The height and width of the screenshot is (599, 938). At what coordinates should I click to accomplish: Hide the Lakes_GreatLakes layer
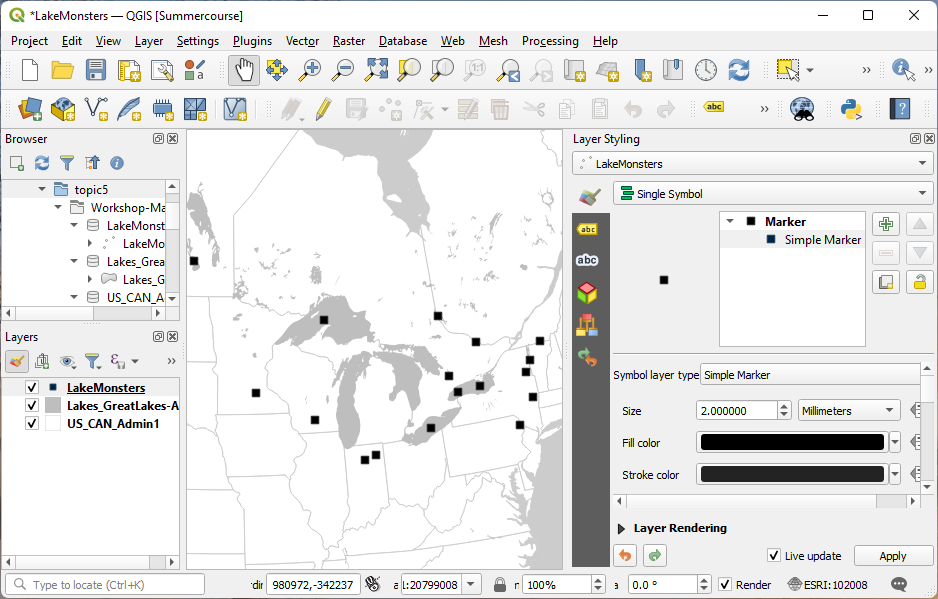pos(31,405)
